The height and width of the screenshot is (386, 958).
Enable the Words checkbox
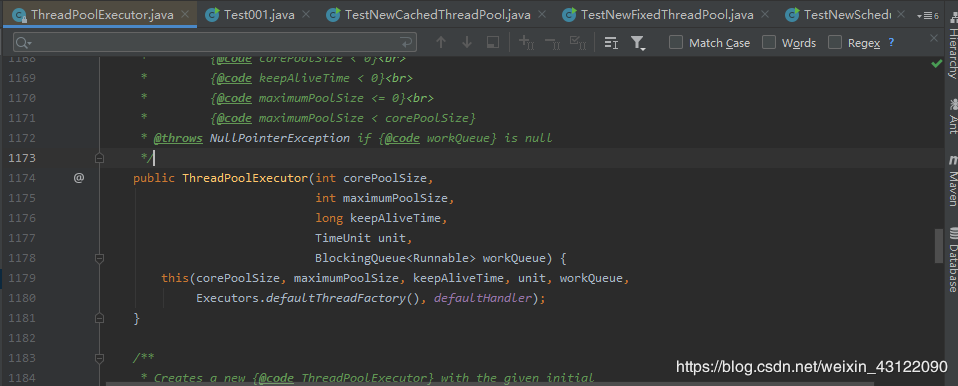(769, 42)
